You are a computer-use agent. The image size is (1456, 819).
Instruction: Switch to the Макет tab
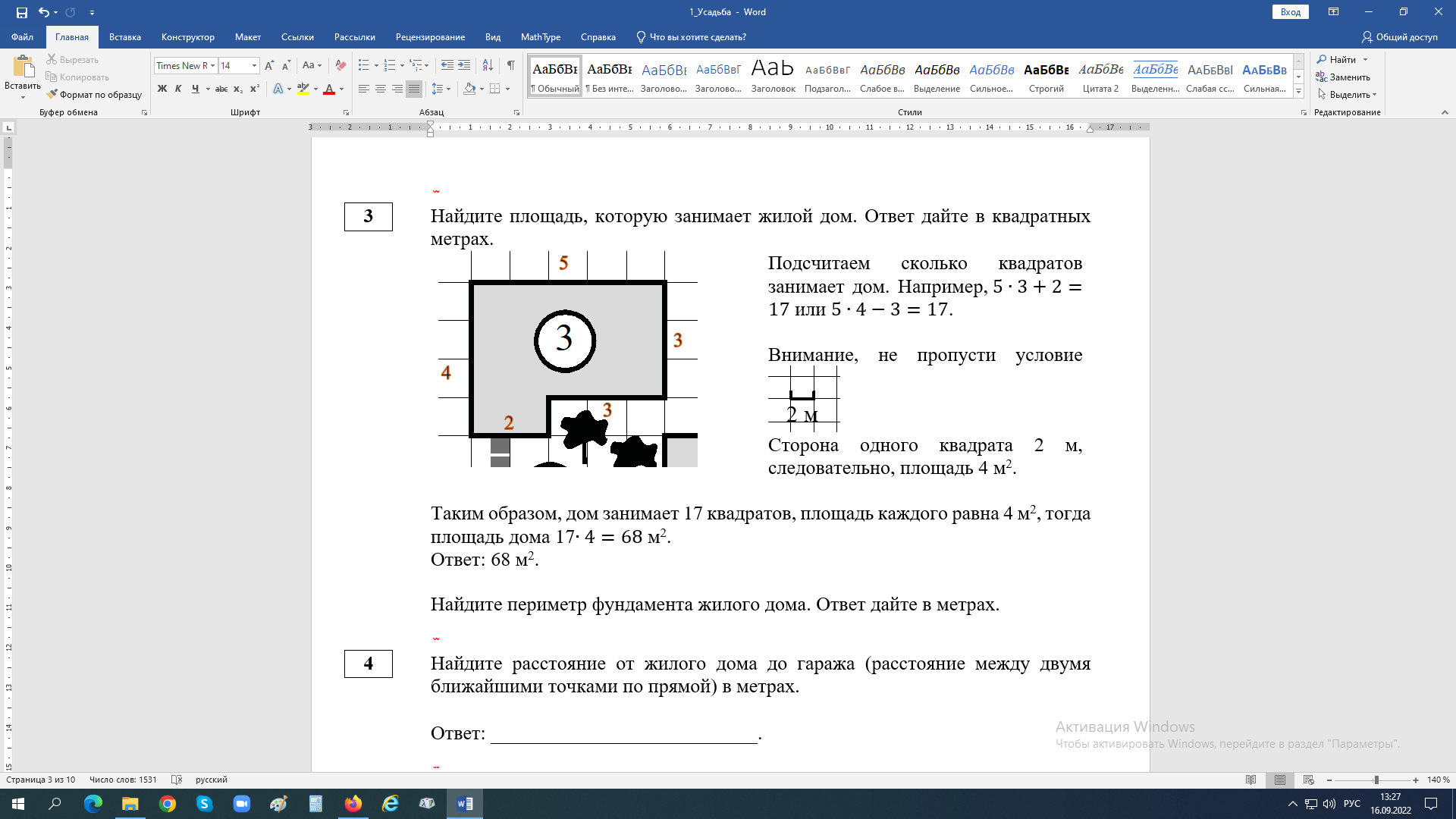click(248, 37)
